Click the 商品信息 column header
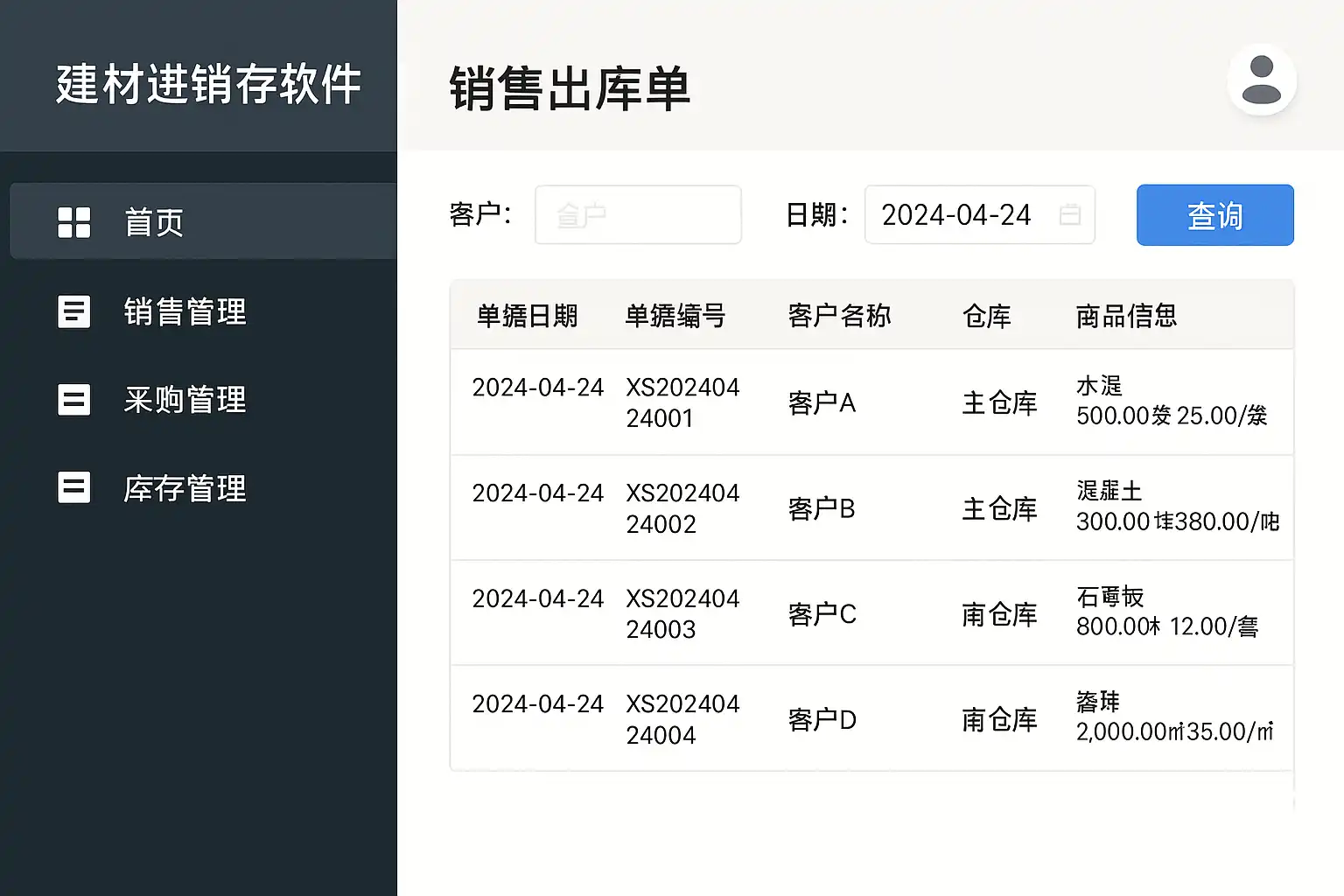The width and height of the screenshot is (1344, 896). click(x=1126, y=316)
